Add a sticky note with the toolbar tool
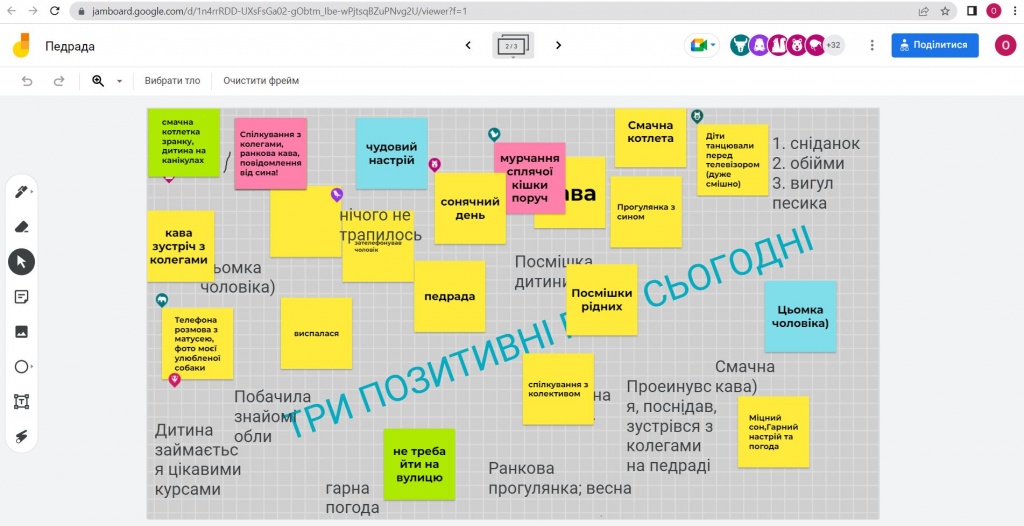 [21, 297]
